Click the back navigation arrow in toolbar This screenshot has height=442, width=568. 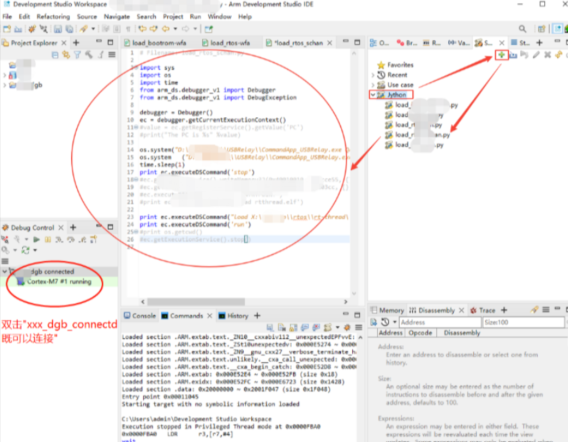pos(166,29)
